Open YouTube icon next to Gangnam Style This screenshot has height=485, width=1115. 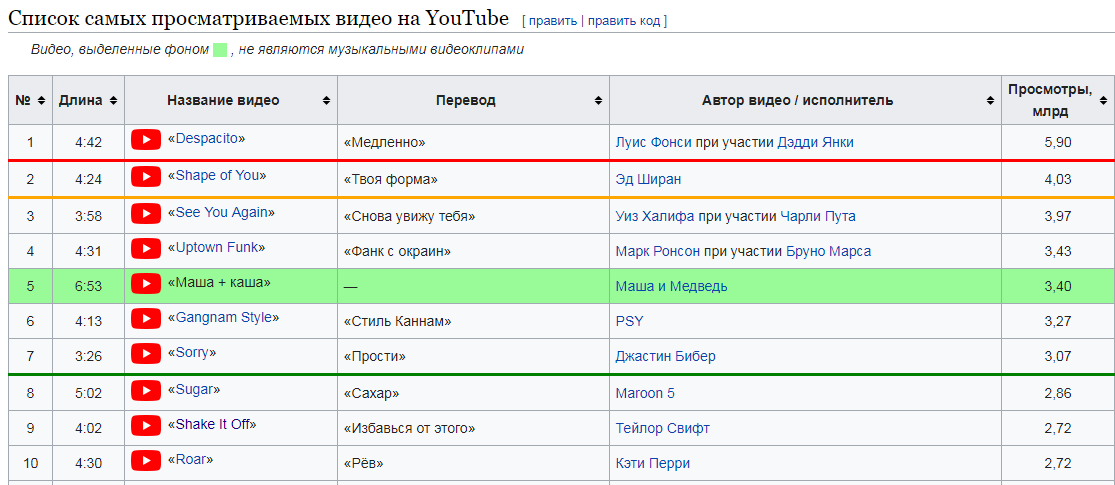146,319
